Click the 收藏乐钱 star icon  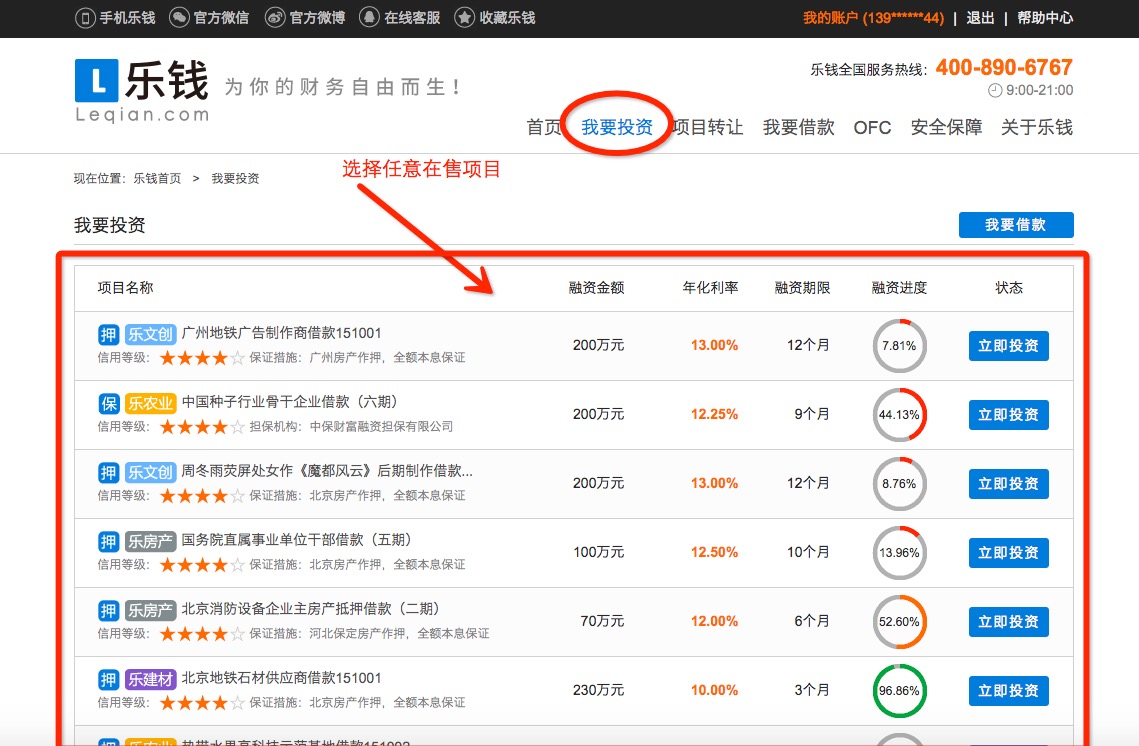pyautogui.click(x=464, y=17)
